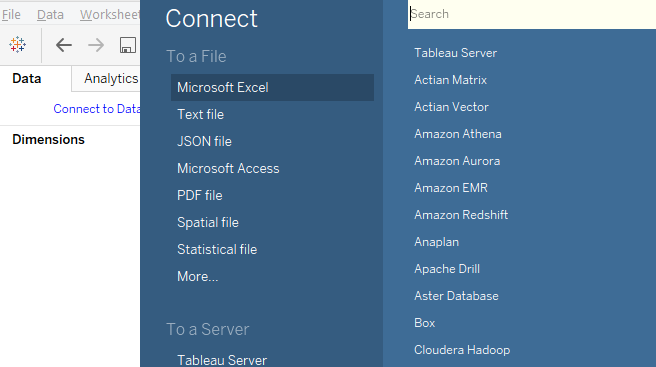
Task: Switch to the Analytics pane tab
Action: pos(111,79)
